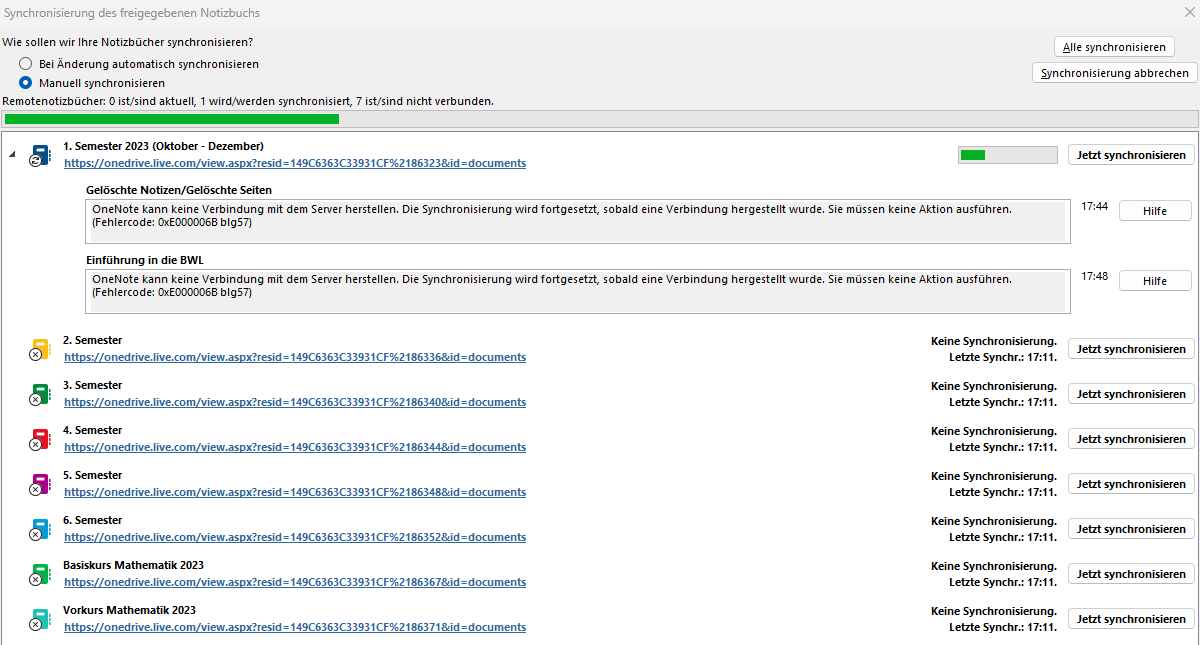Click the purple 5. Semester notebook icon
Screen dimensions: 1200x645
(x=39, y=484)
